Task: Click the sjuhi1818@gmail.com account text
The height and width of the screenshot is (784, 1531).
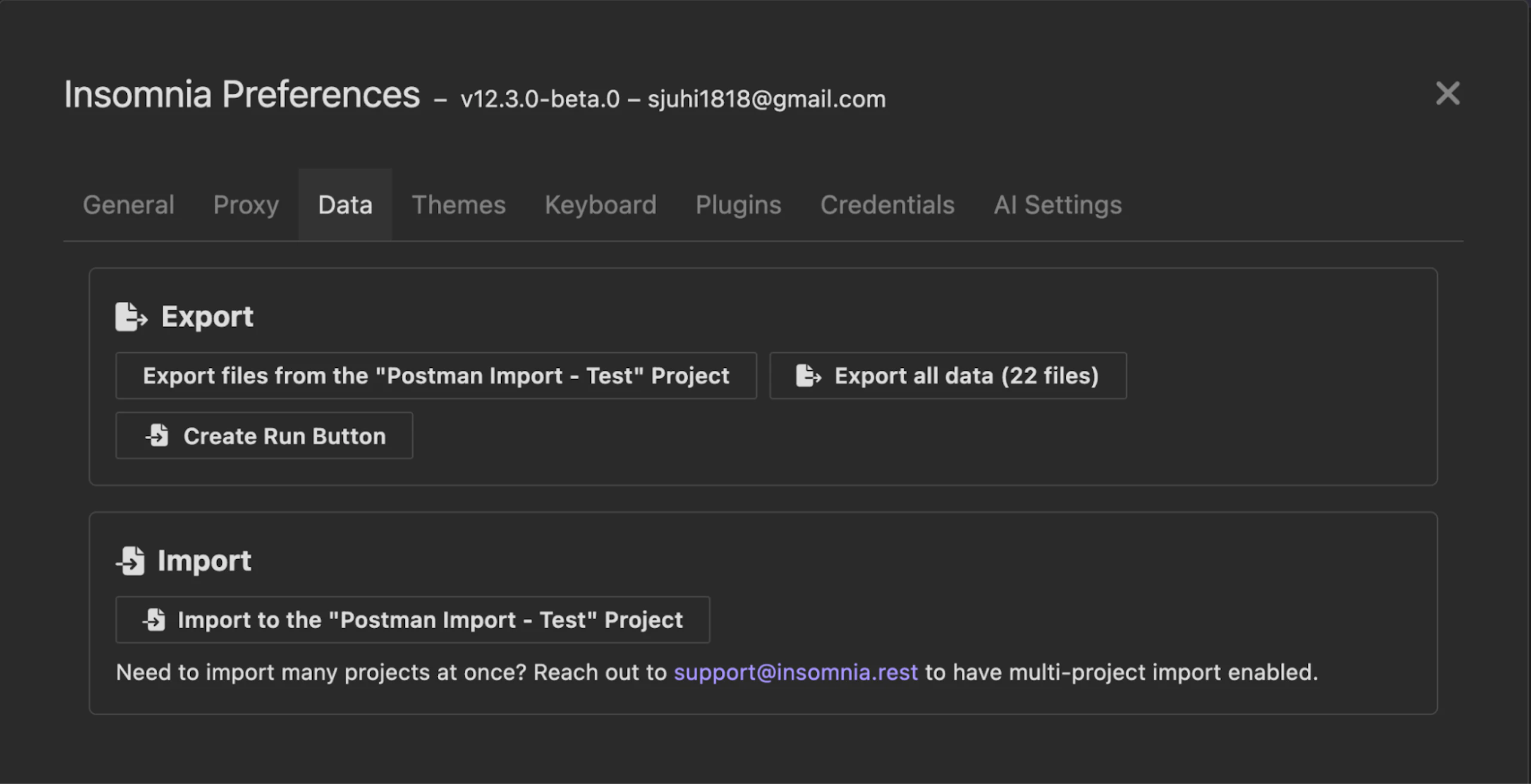Action: (x=766, y=99)
